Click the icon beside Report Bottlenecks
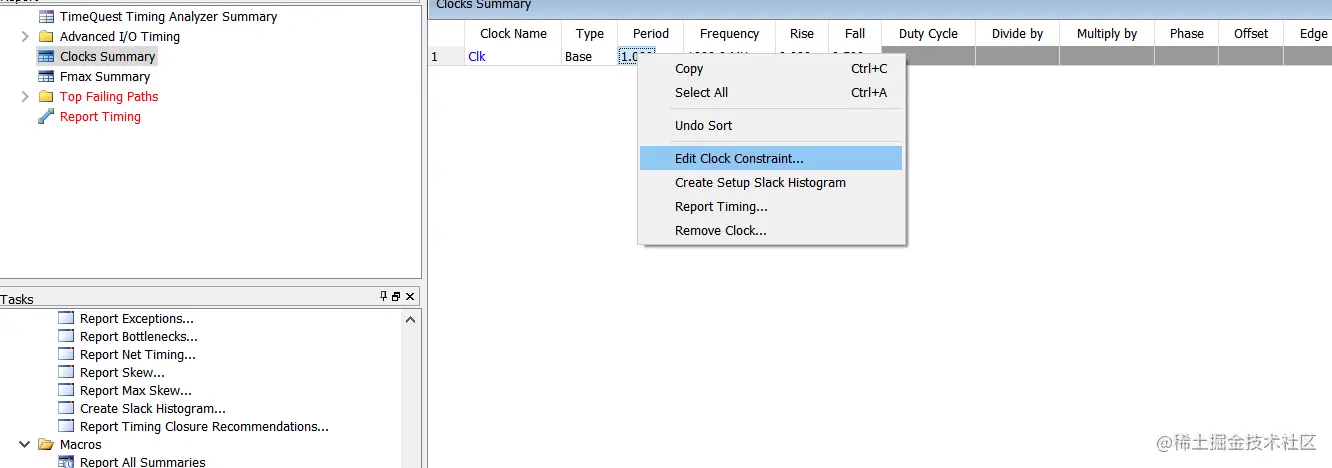This screenshot has width=1332, height=468. coord(66,337)
